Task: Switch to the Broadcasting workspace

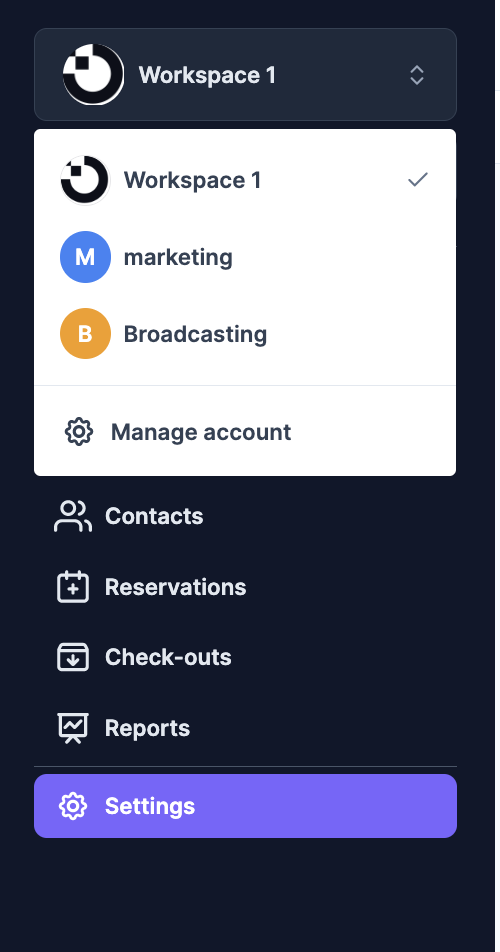Action: [x=245, y=334]
